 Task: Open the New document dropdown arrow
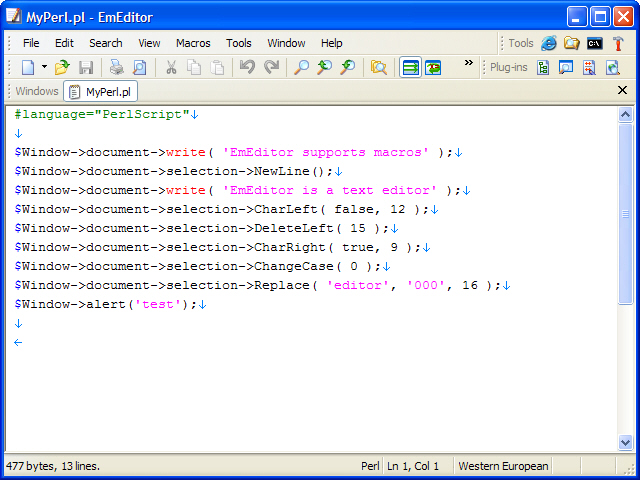[x=44, y=67]
